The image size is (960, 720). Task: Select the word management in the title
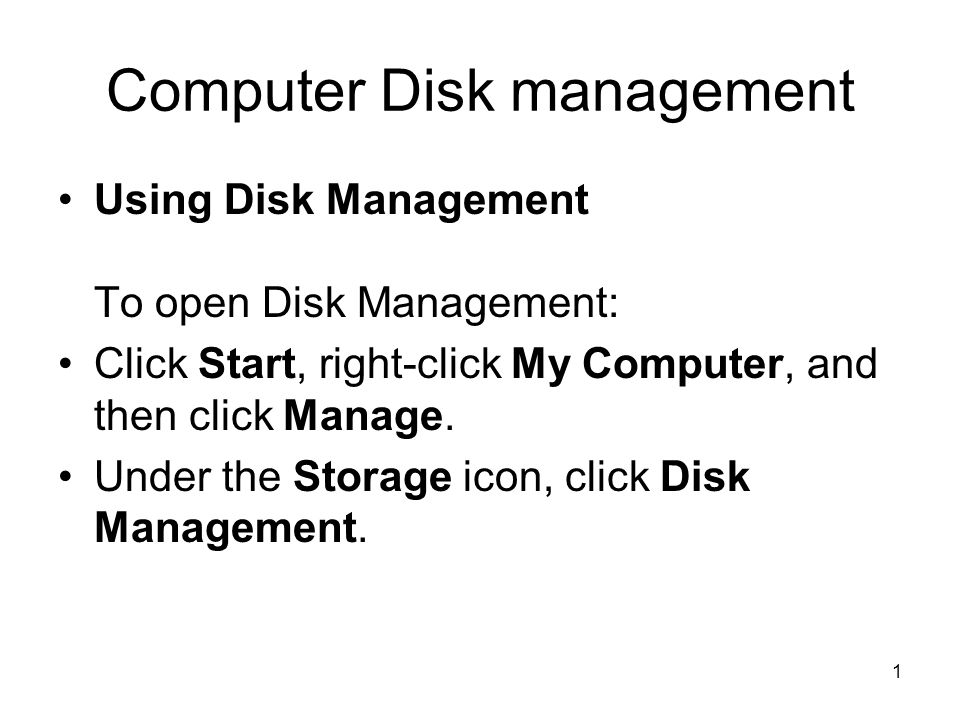683,94
